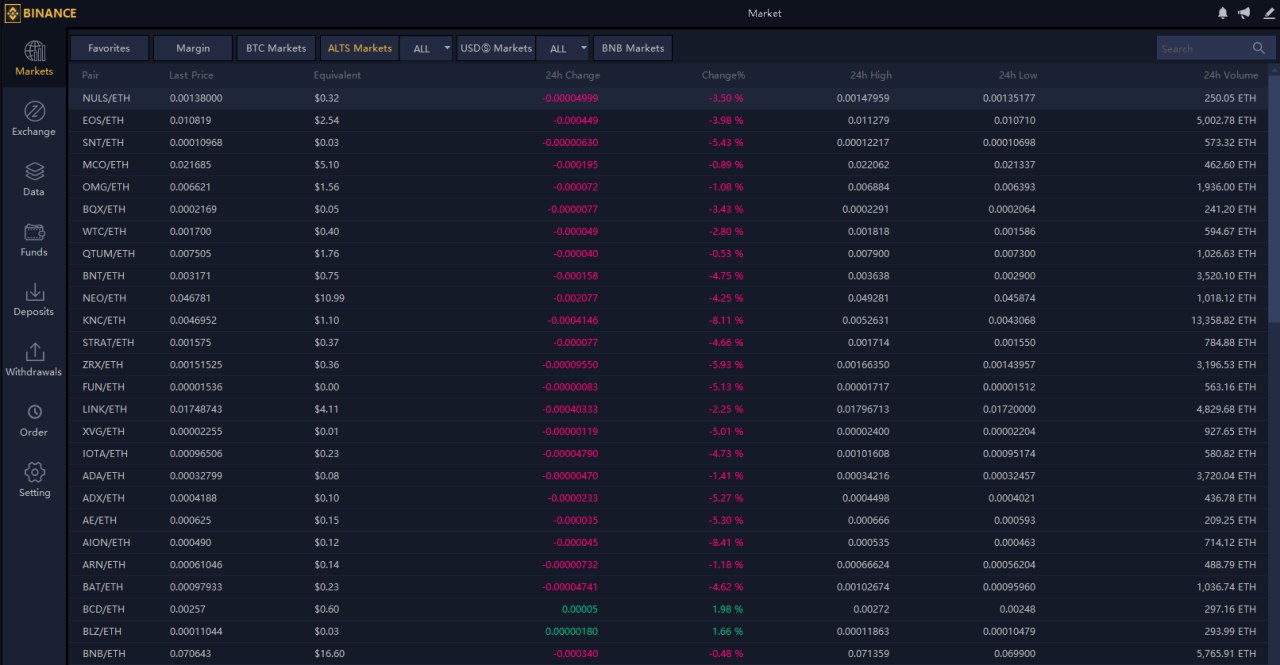
Task: Click the notification bell icon
Action: 1222,13
